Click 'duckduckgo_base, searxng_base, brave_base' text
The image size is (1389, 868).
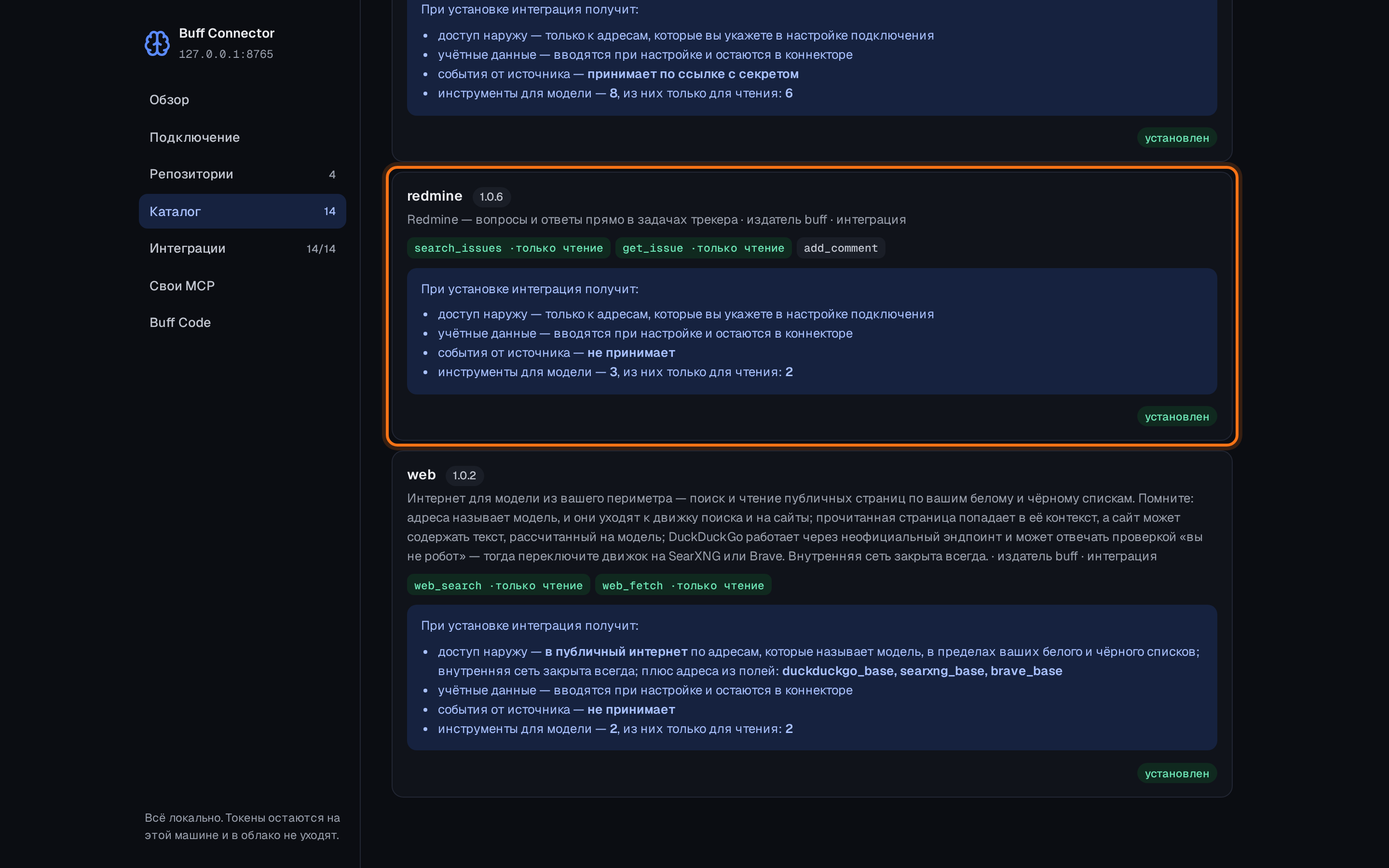[922, 671]
